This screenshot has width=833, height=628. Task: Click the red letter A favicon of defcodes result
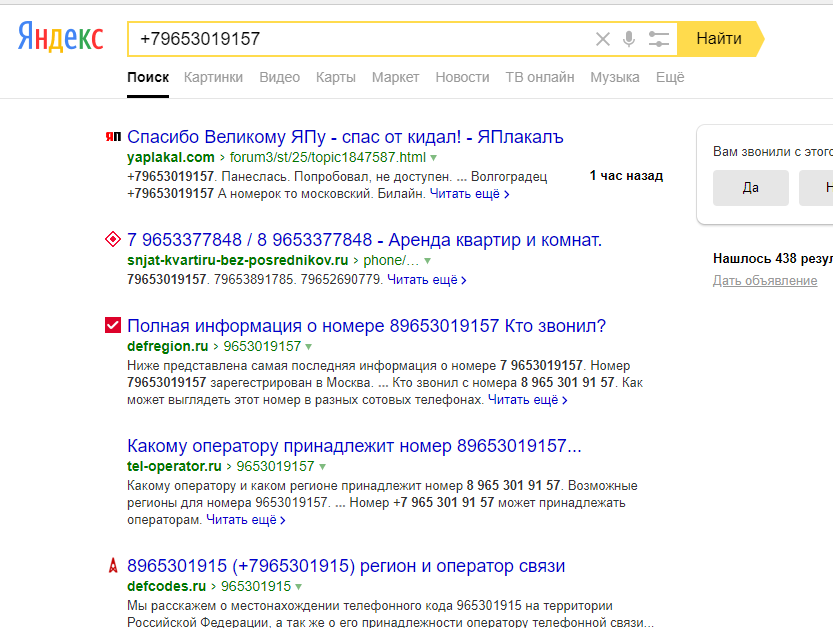pyautogui.click(x=113, y=565)
